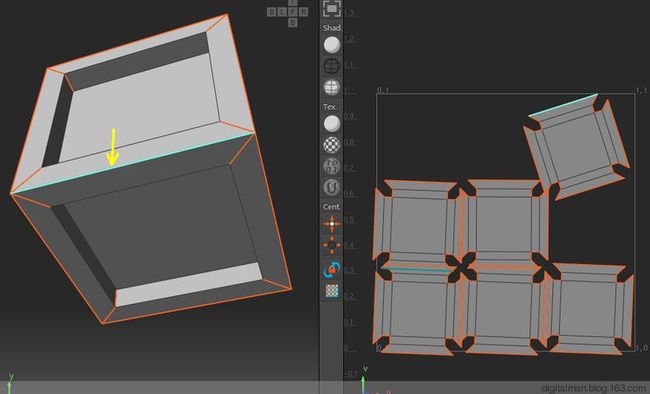Switch to the R side view button
Viewport: 650px width, 394px height.
coord(303,12)
